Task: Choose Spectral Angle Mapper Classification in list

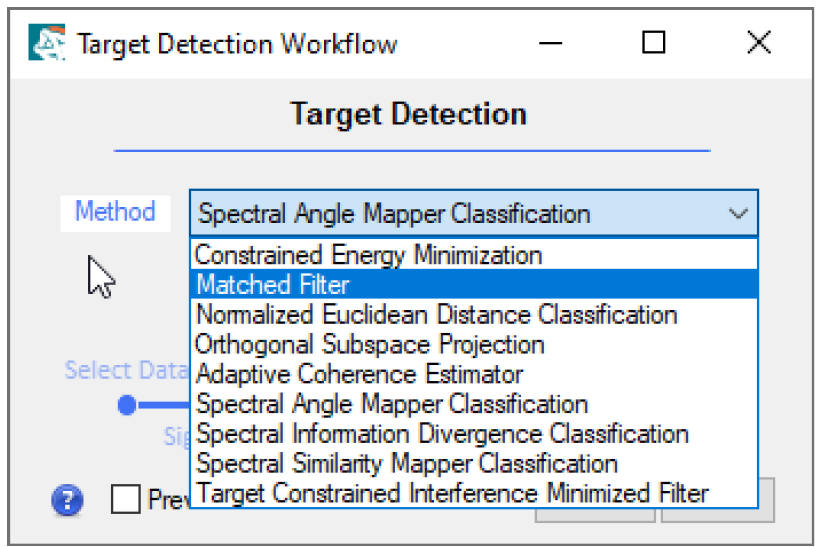Action: pyautogui.click(x=392, y=404)
